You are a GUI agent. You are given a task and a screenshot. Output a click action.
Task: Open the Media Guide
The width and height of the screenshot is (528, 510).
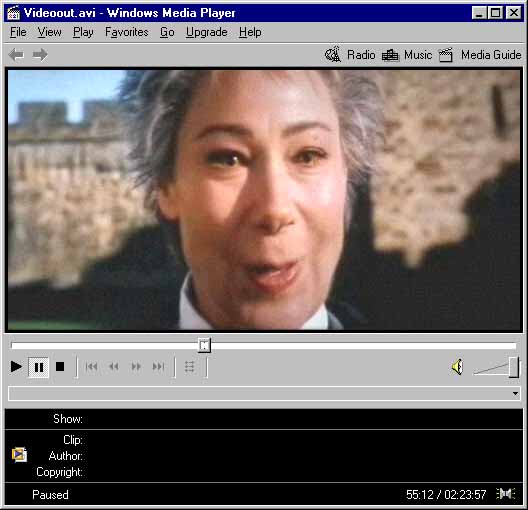480,55
